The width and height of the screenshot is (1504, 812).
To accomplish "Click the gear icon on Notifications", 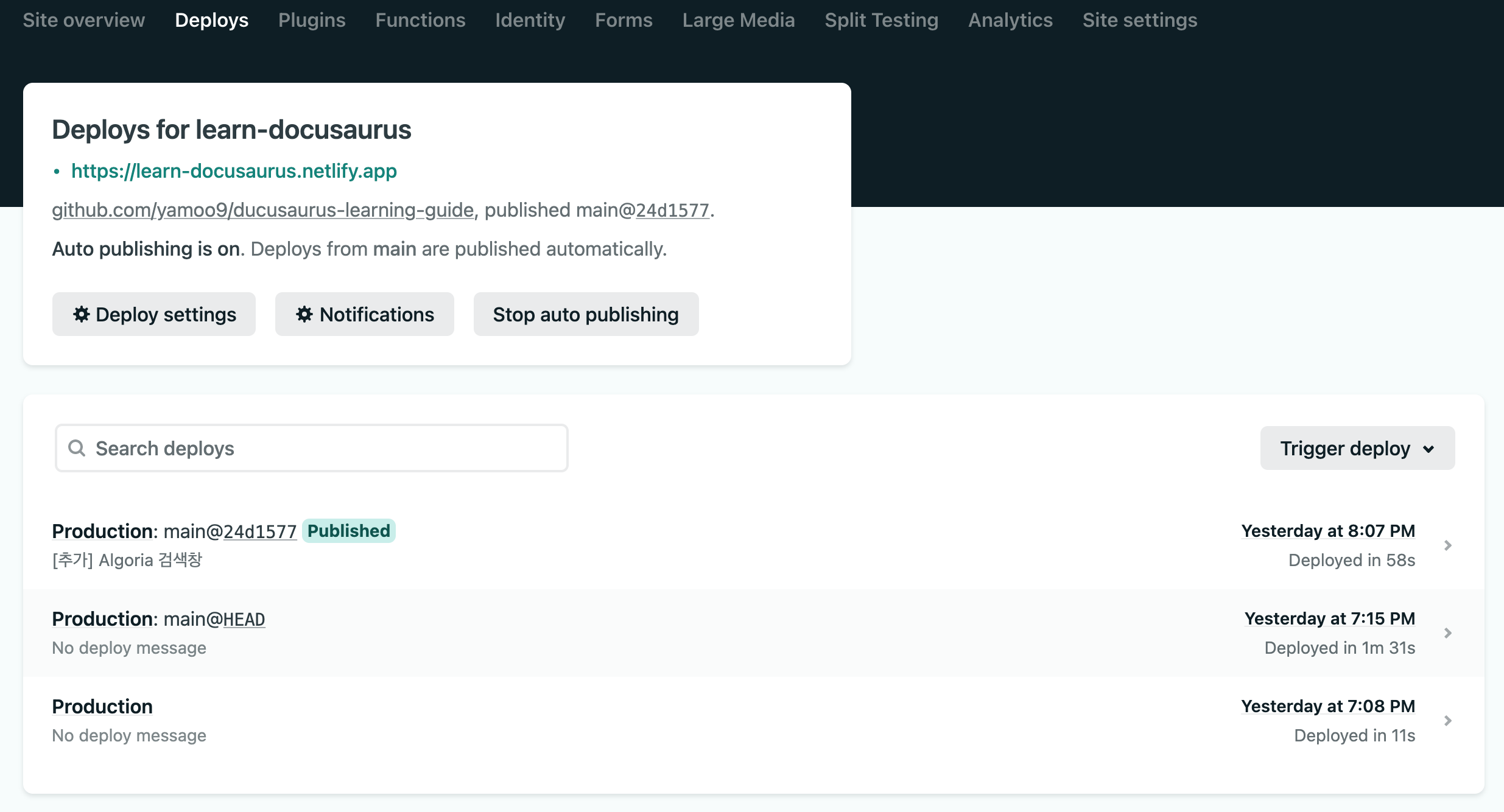I will [304, 314].
